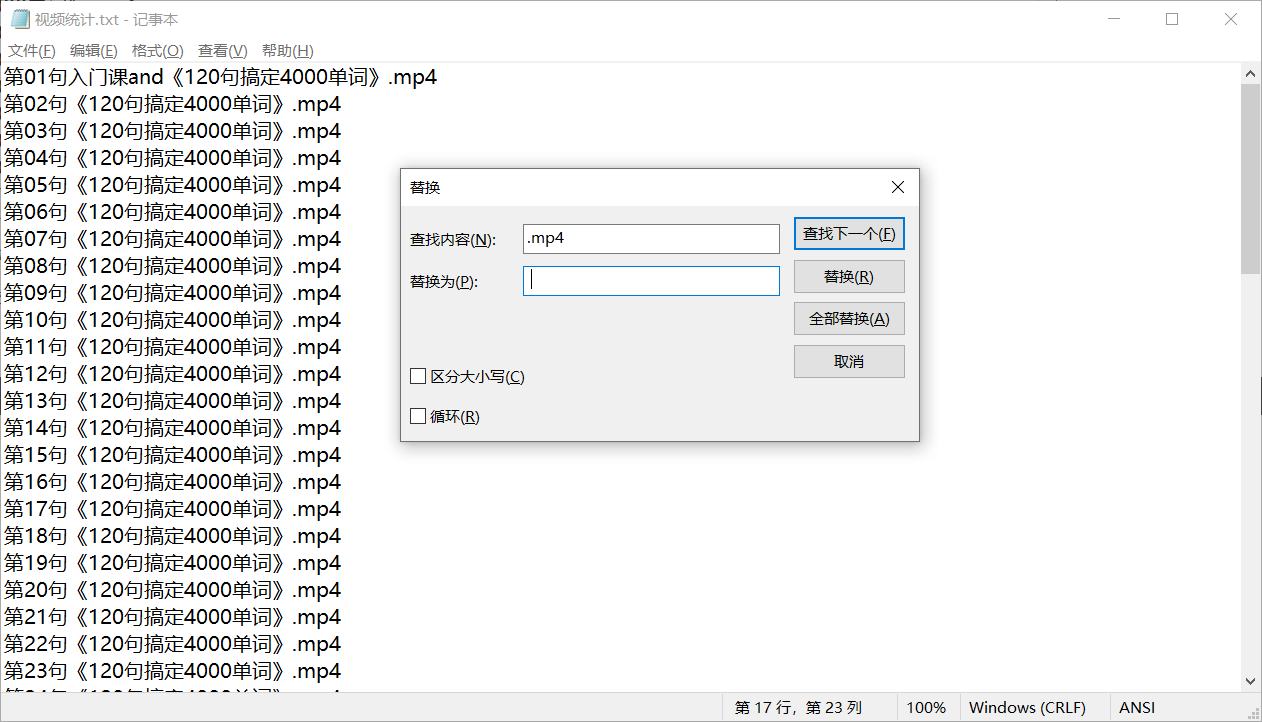Click the line starting with 第07句

172,239
